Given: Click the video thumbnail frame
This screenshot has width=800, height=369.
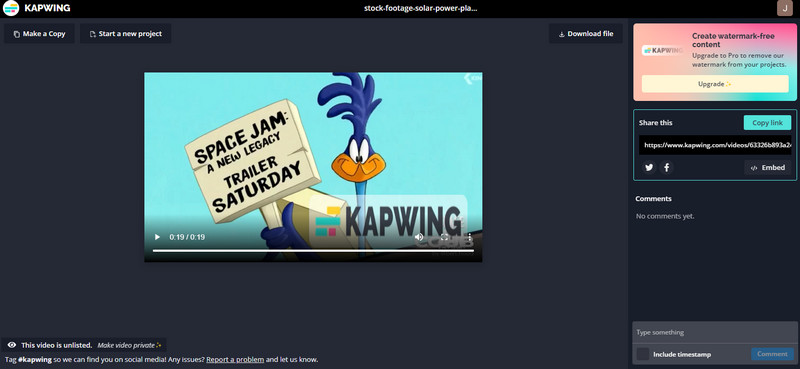Looking at the screenshot, I should [313, 167].
